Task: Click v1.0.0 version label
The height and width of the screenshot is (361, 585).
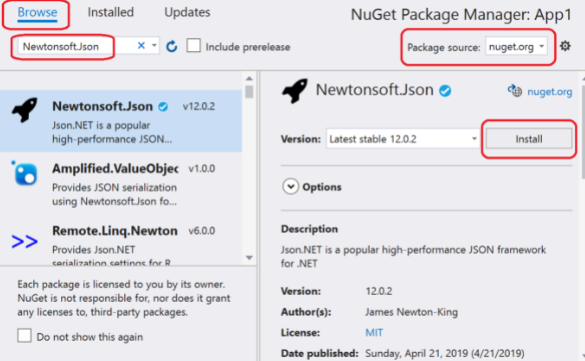Action: tap(201, 169)
